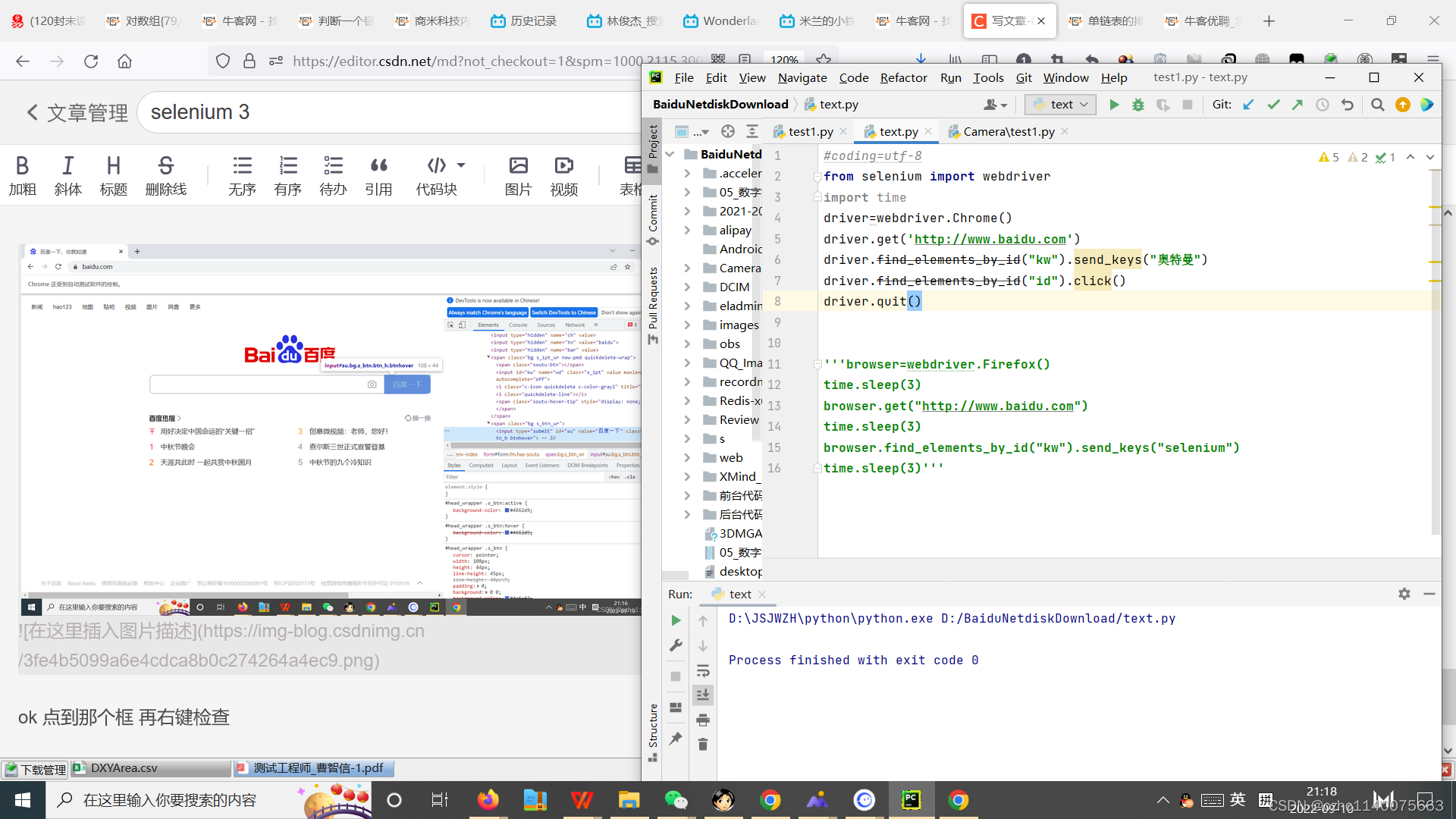The image size is (1456, 819).
Task: Open DXYArea.csv download item
Action: [x=152, y=768]
